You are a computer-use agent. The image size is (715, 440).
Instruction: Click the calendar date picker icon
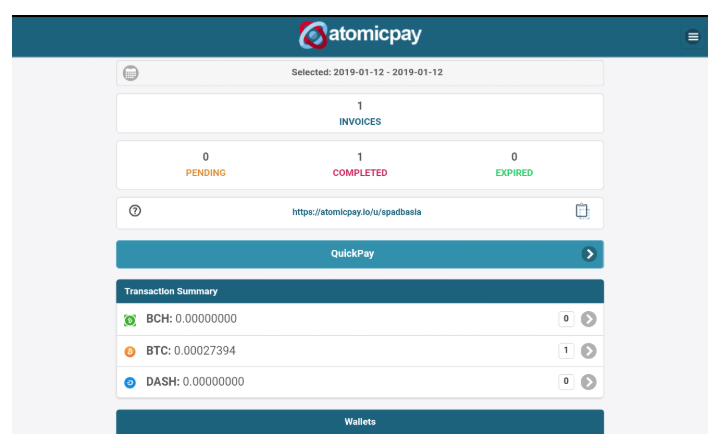tap(131, 73)
